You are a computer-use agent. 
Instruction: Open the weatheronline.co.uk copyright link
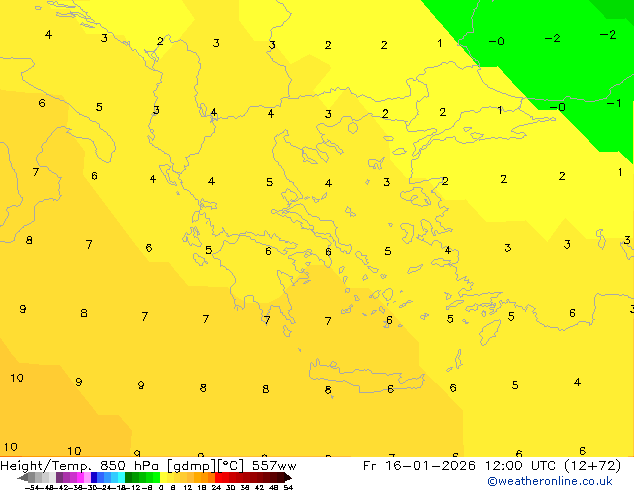point(550,481)
